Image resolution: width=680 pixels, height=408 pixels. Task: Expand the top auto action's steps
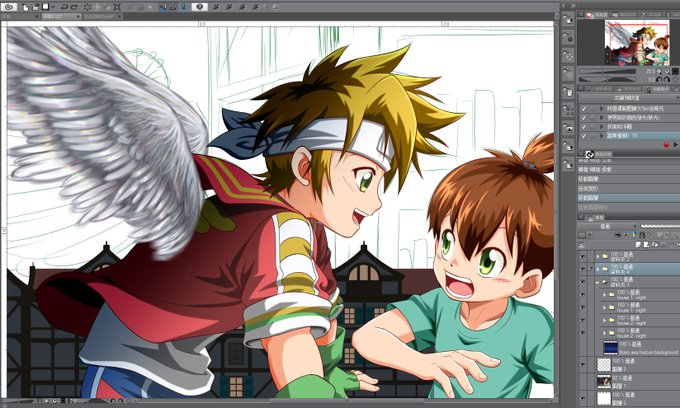pos(602,109)
